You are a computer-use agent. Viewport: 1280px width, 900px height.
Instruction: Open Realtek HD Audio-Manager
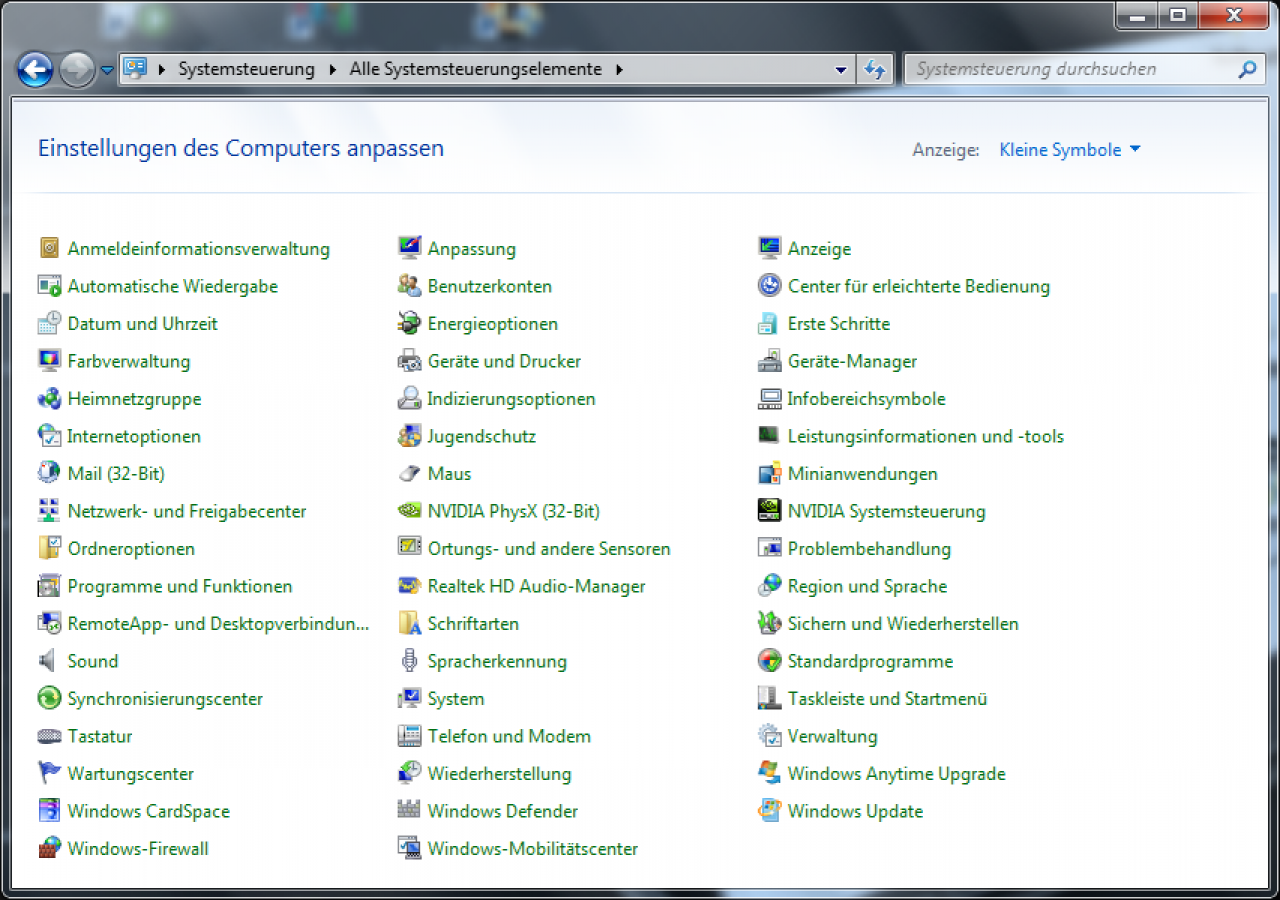pyautogui.click(x=536, y=586)
